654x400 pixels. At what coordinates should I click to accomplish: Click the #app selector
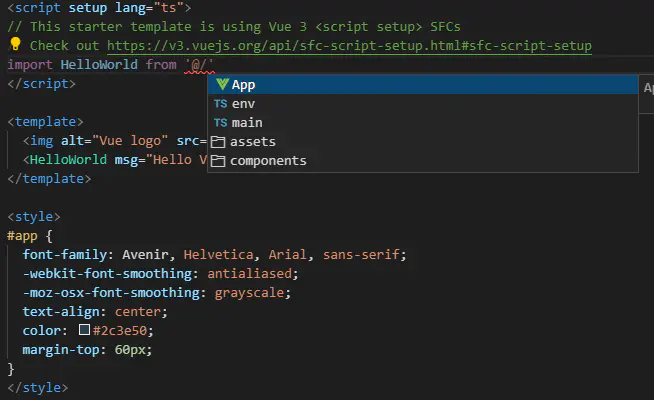tap(23, 236)
